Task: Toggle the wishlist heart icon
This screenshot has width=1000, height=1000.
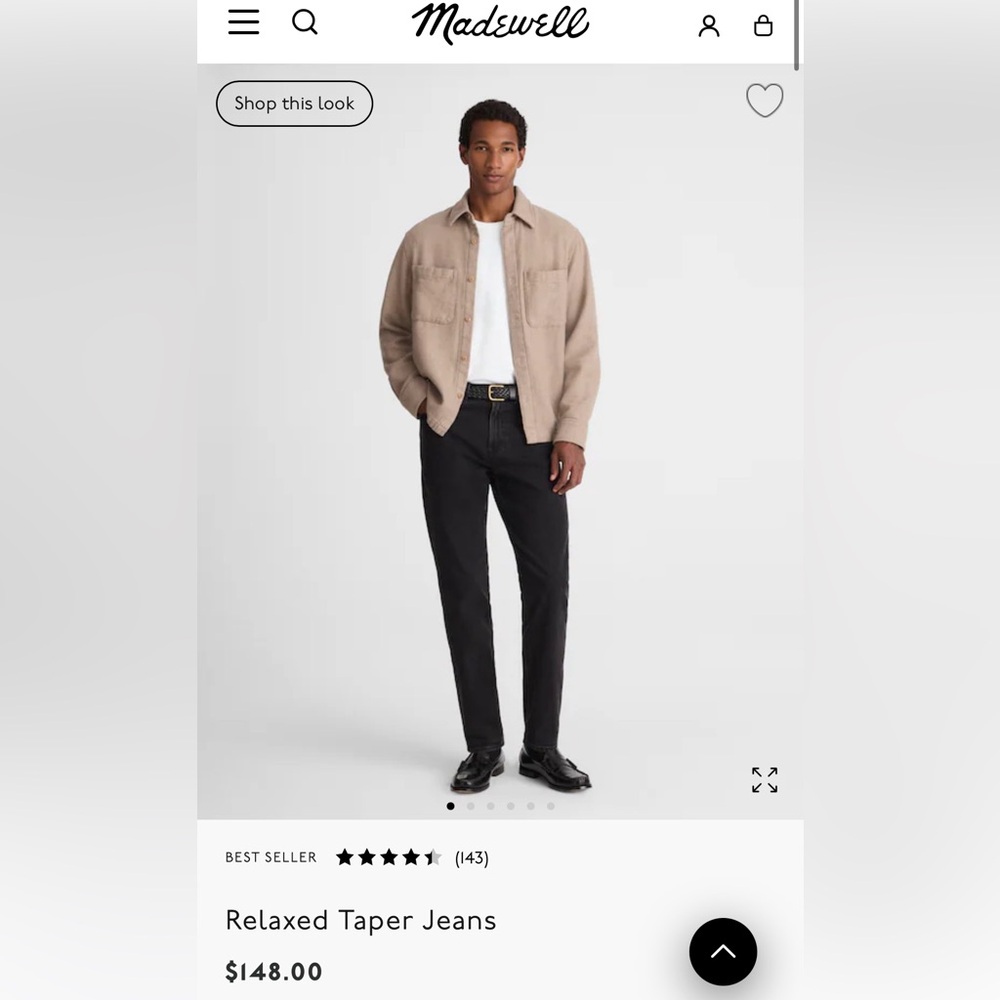Action: (765, 100)
